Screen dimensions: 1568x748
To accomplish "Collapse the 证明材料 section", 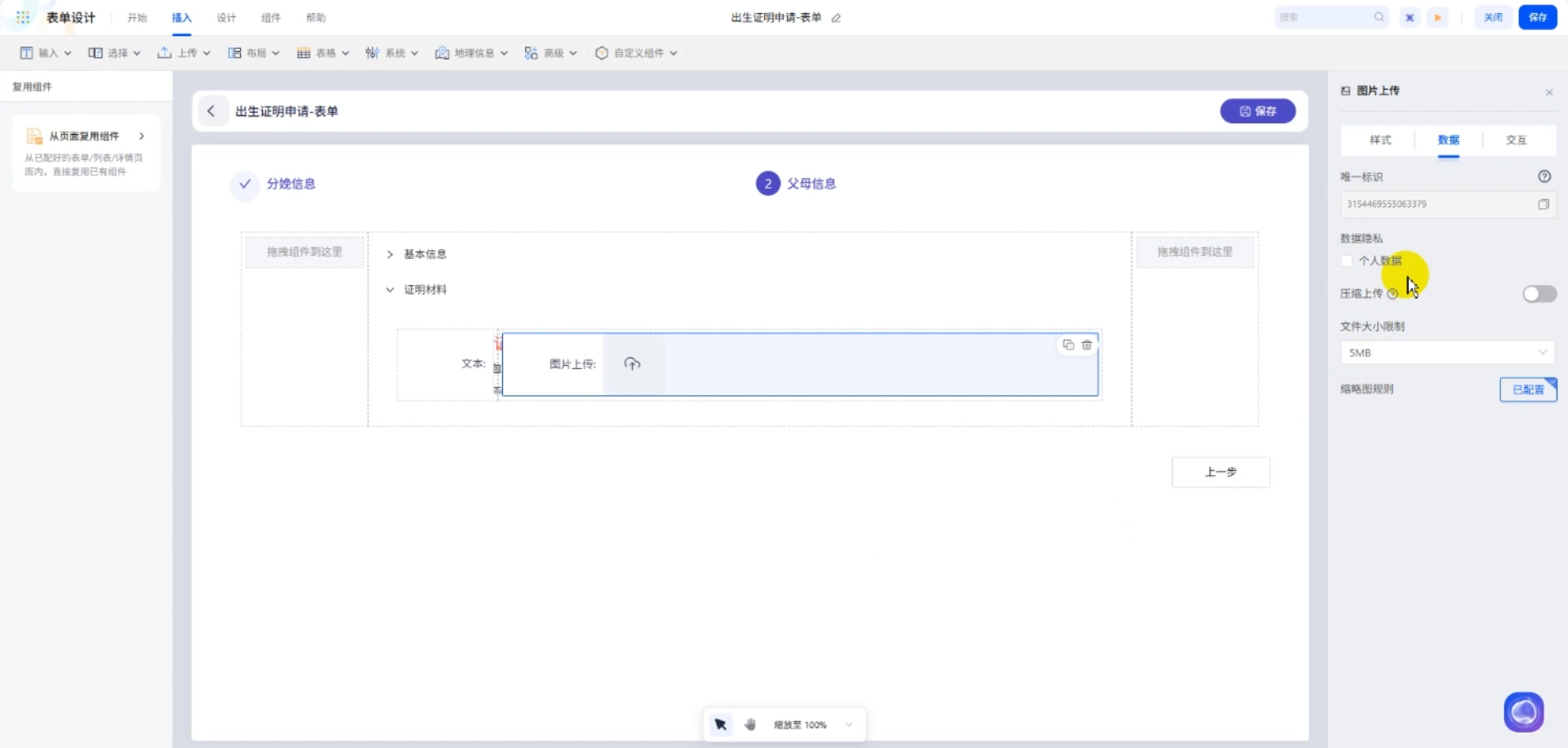I will pos(390,290).
